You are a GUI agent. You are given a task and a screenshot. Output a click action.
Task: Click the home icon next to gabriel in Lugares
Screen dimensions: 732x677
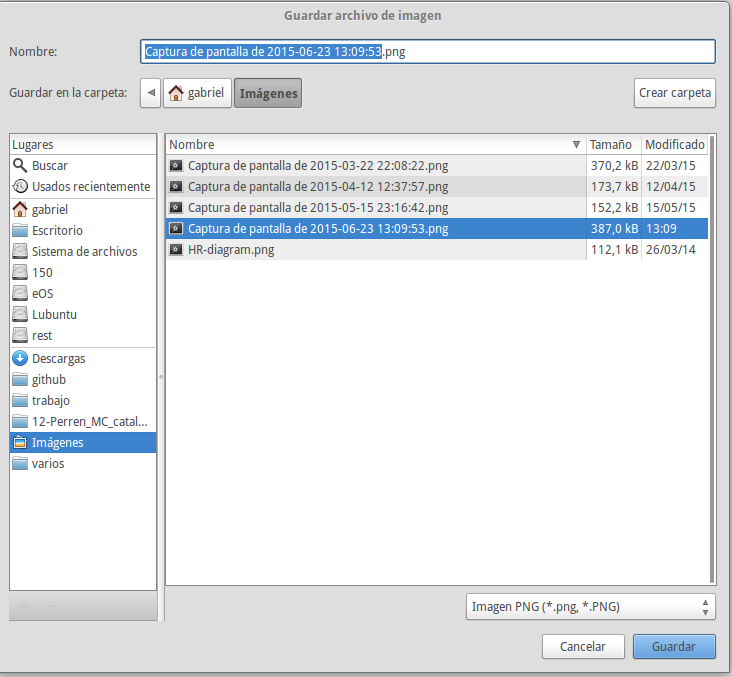pyautogui.click(x=20, y=209)
